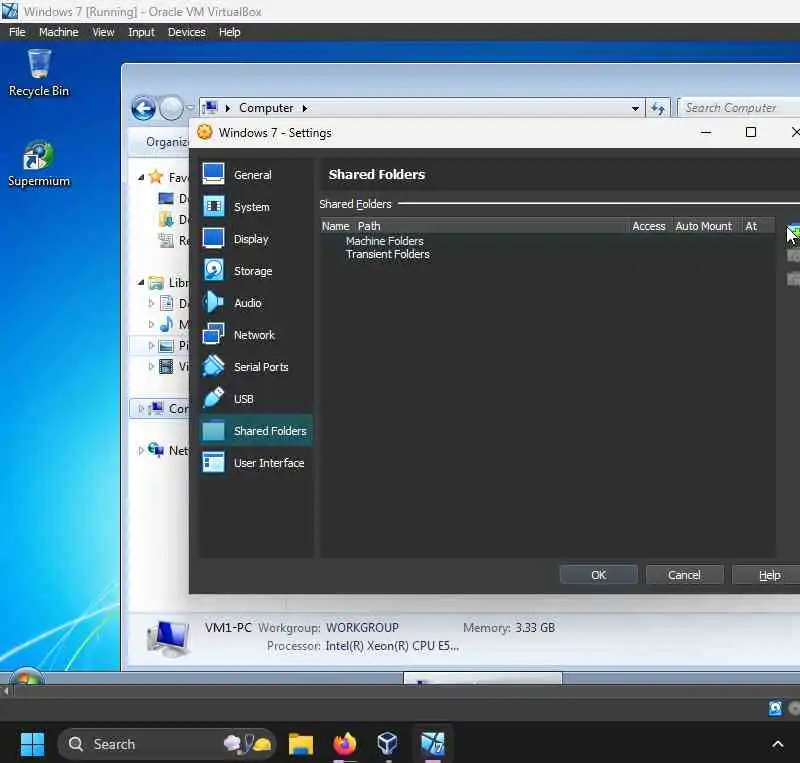Select the Machine Folders row
The width and height of the screenshot is (800, 763).
coord(385,241)
